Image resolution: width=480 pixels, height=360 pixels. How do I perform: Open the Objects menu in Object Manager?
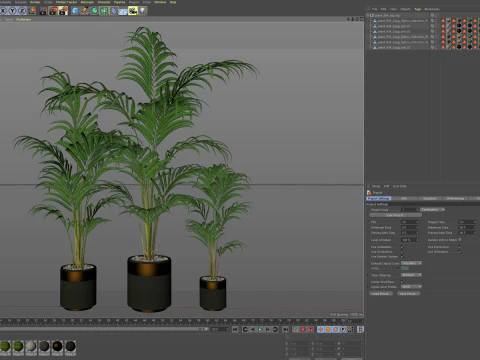click(x=405, y=9)
